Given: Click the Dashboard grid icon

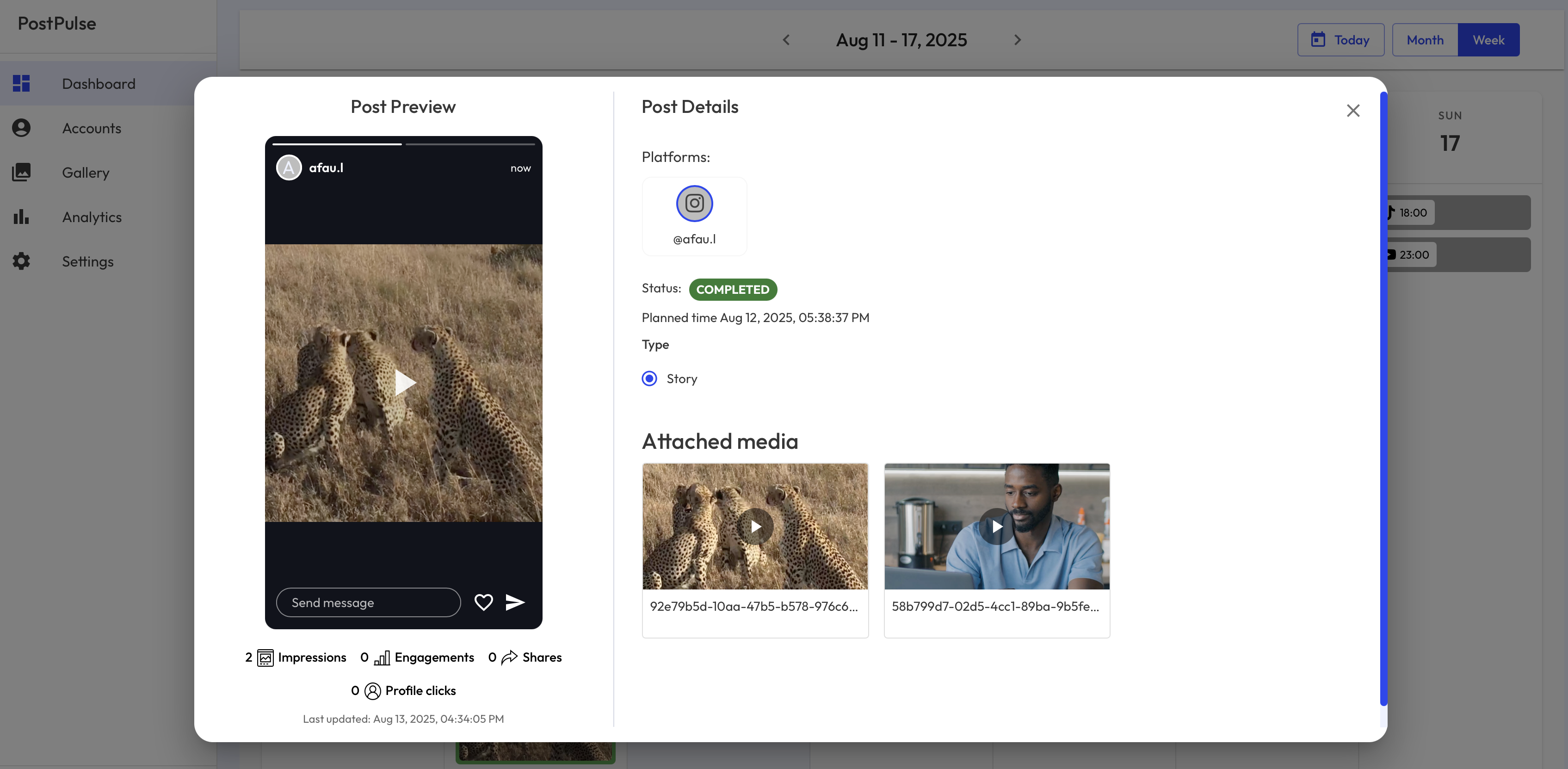Looking at the screenshot, I should click(x=21, y=83).
